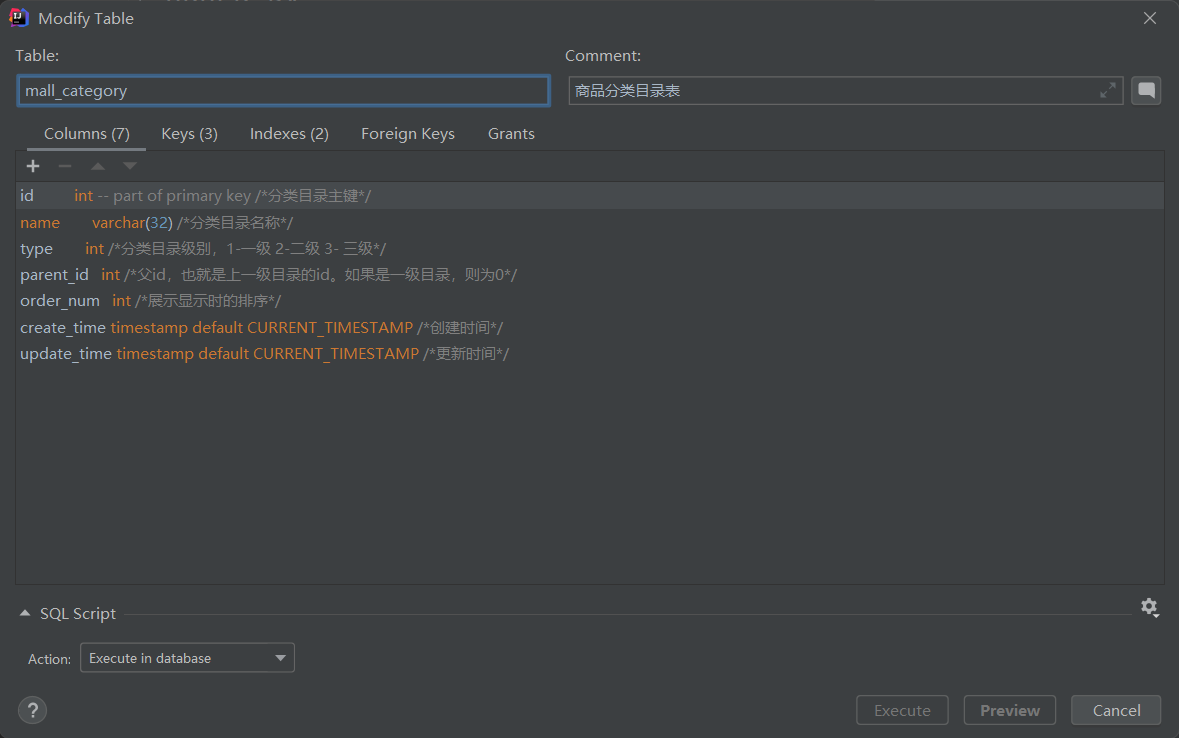Remove selected column with minus icon

65,166
